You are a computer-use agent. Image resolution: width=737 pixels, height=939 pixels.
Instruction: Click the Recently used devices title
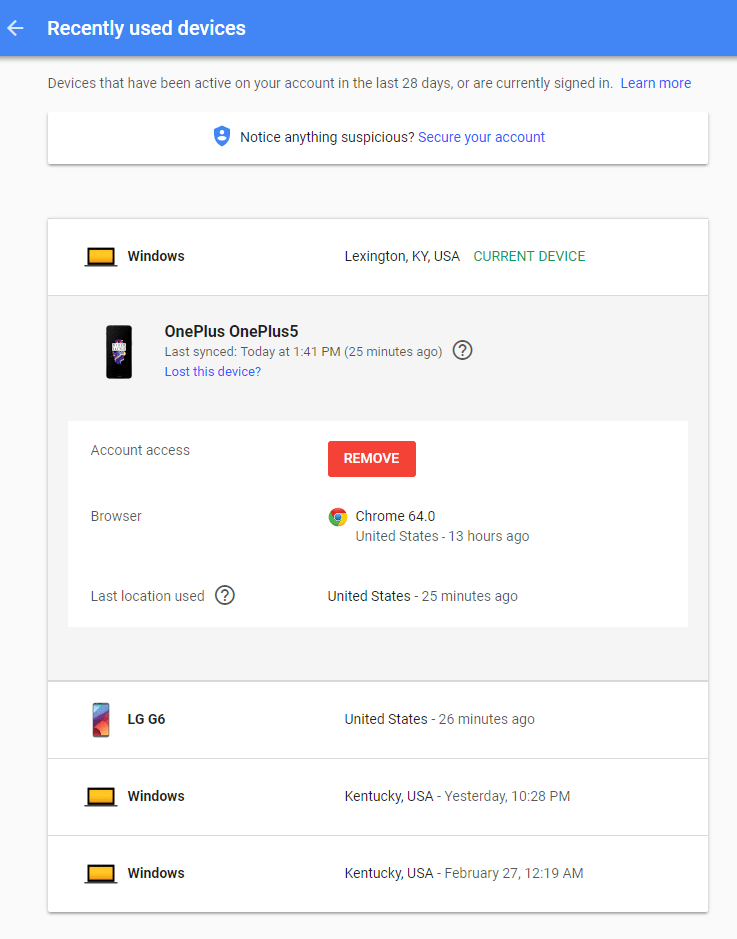click(146, 28)
